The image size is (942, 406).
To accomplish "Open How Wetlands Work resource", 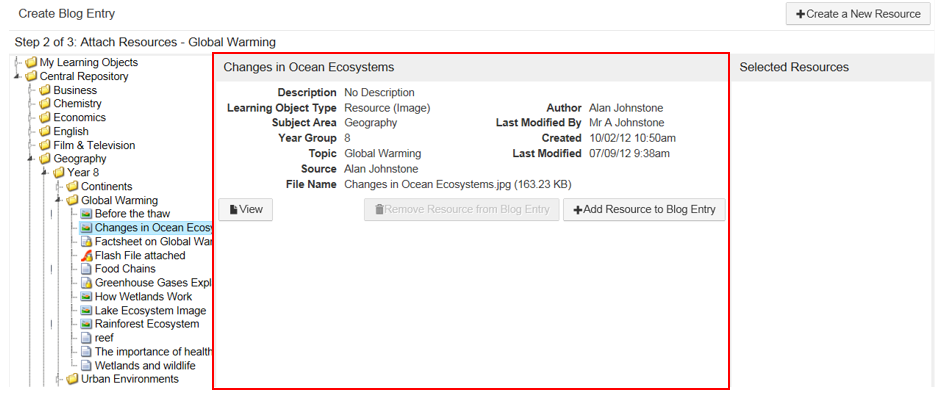I will (x=143, y=297).
